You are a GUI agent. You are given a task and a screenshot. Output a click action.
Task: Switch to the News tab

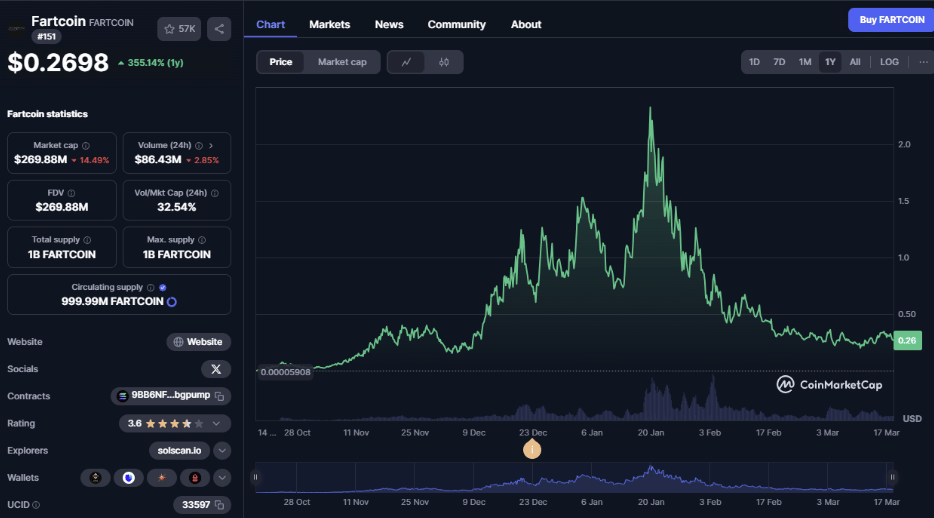pos(389,24)
